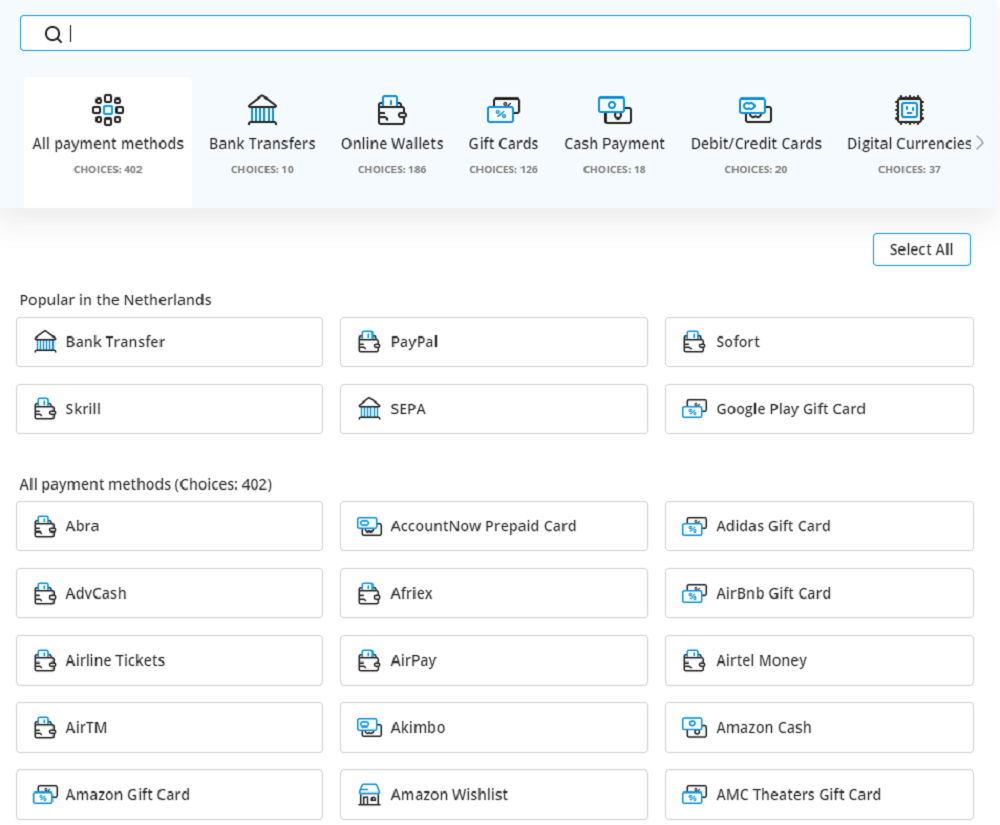Screen dimensions: 1000x825
Task: Click the storefront icon beside Amazon Wishlist
Action: pos(369,794)
